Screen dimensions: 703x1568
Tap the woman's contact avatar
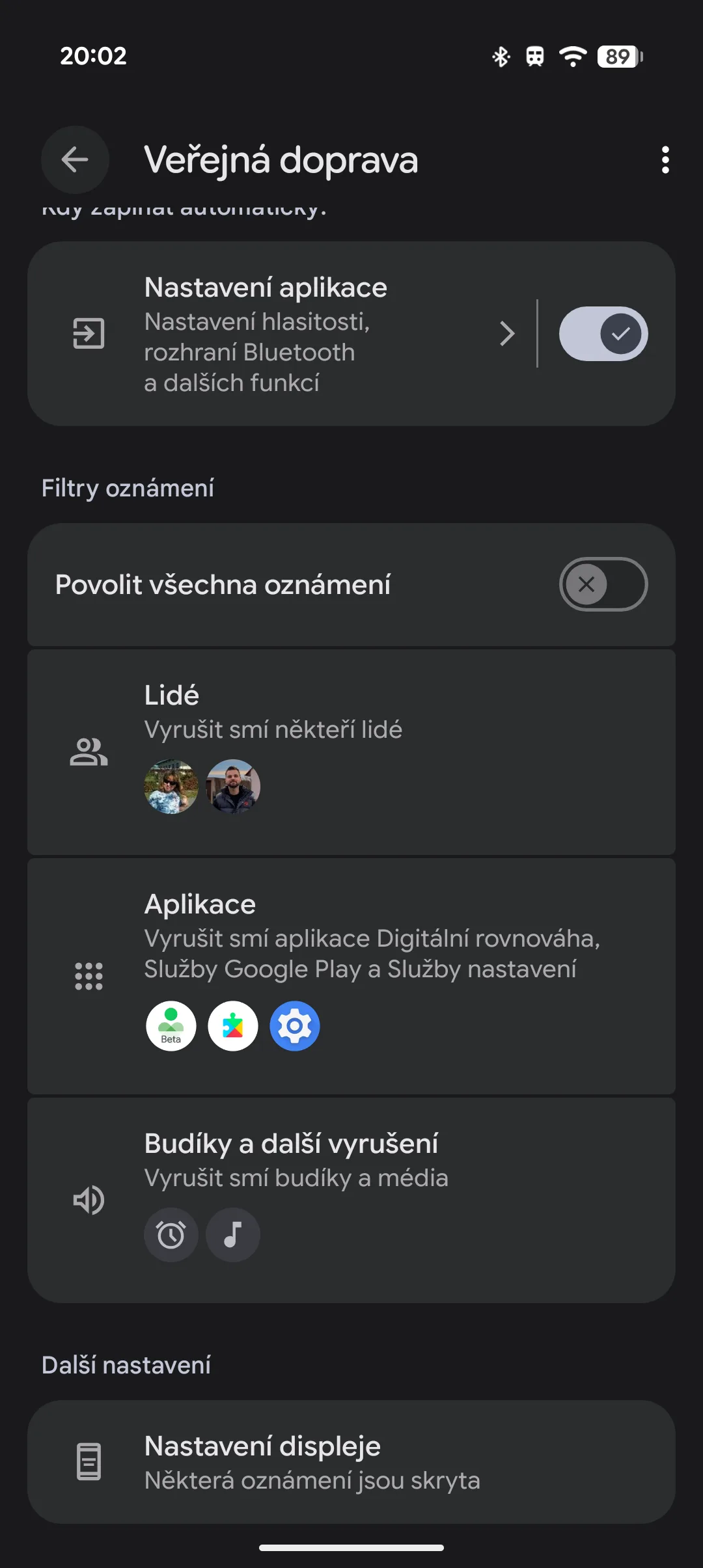tap(171, 787)
